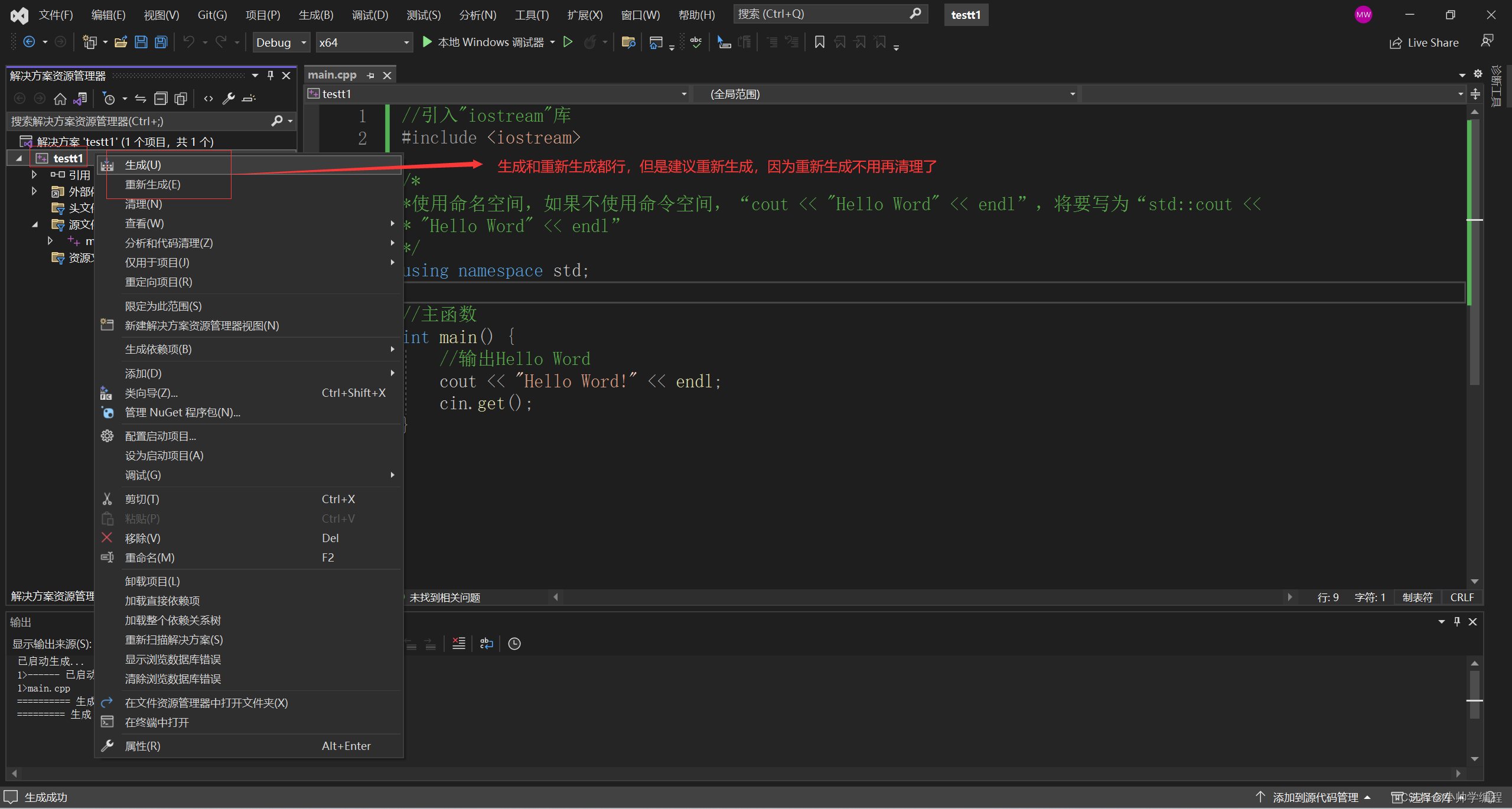Collapse the testt1 project tree node
1512x809 pixels.
point(18,158)
